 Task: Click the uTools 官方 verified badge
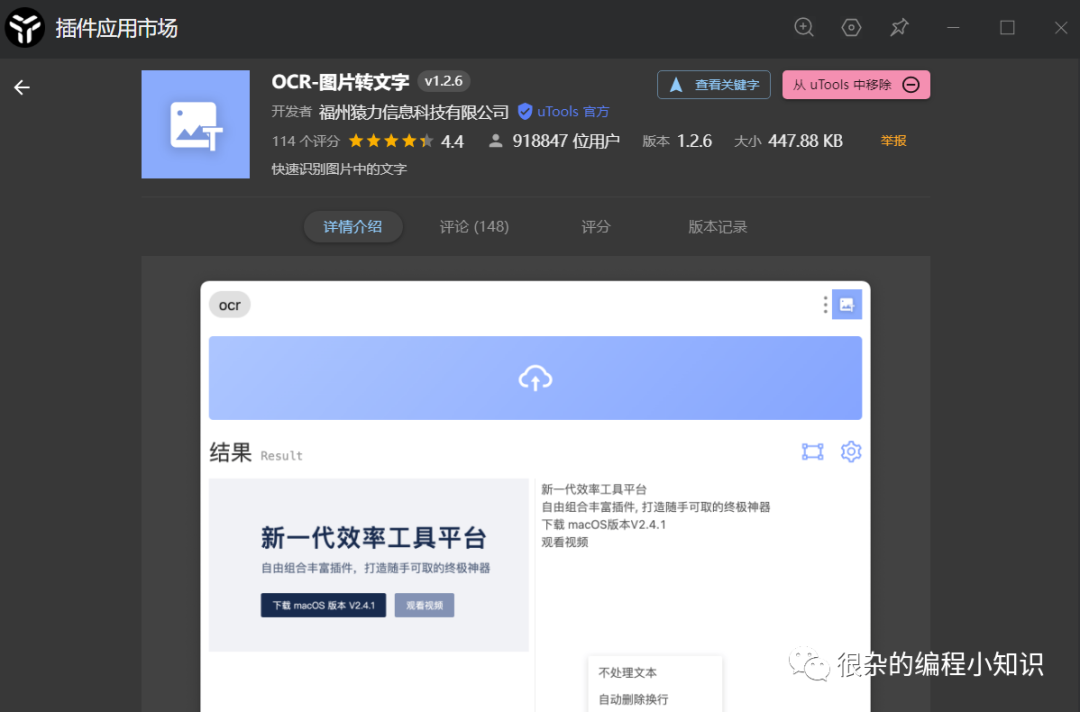[x=563, y=112]
